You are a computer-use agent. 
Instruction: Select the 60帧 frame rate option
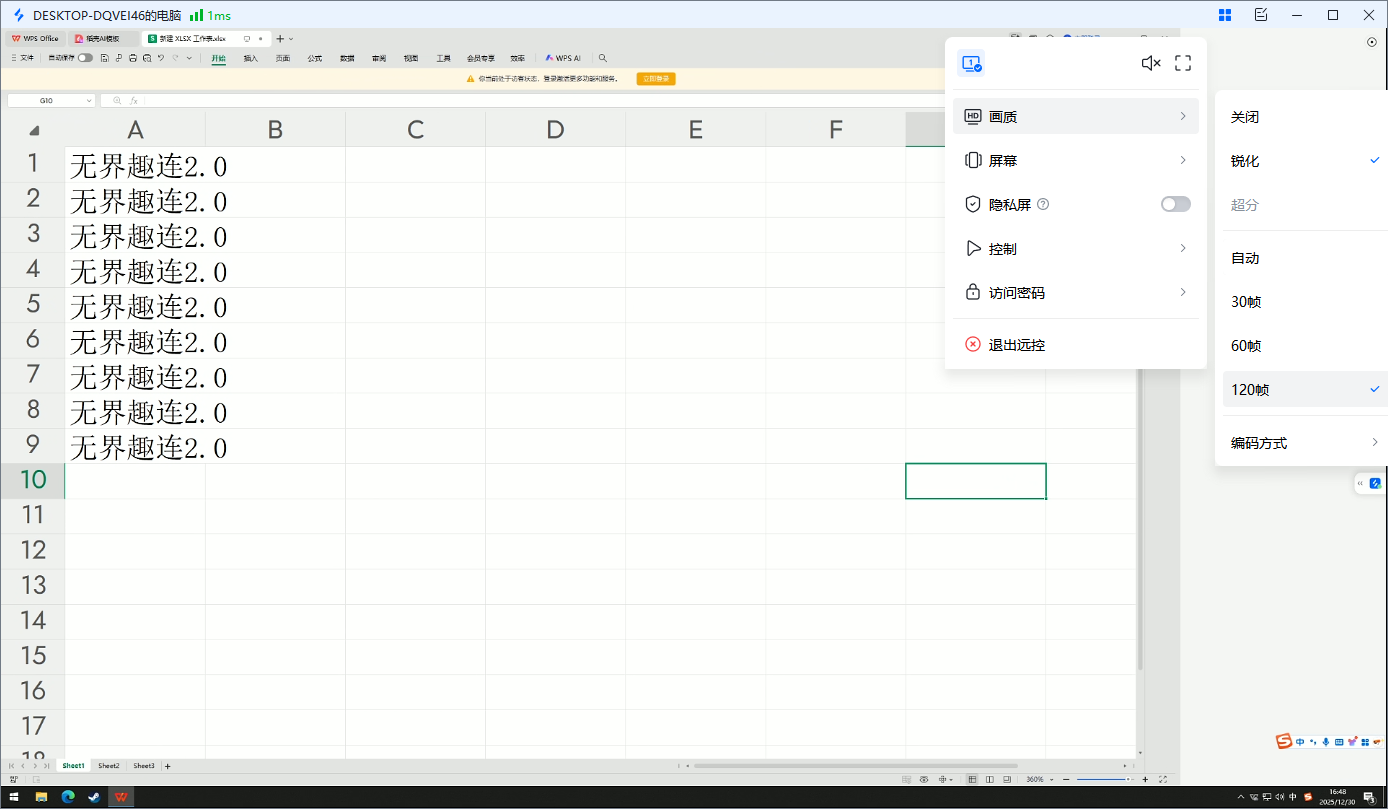[x=1246, y=346]
